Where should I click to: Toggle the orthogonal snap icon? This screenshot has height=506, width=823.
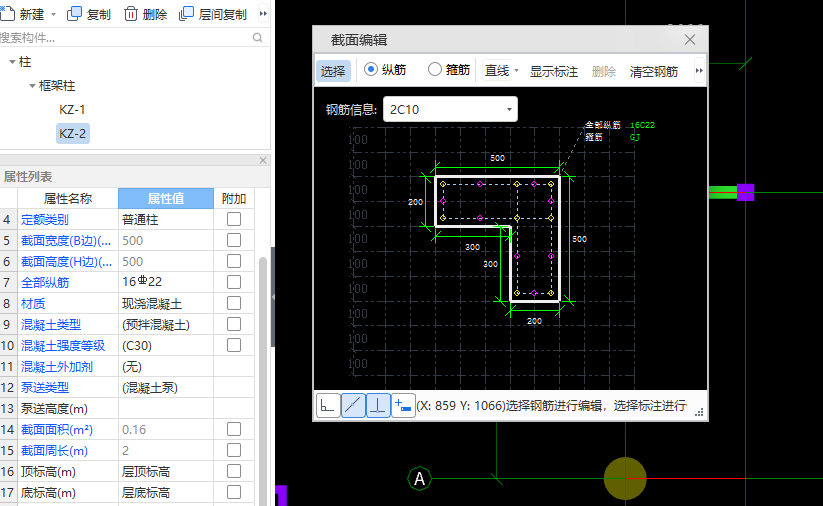328,406
